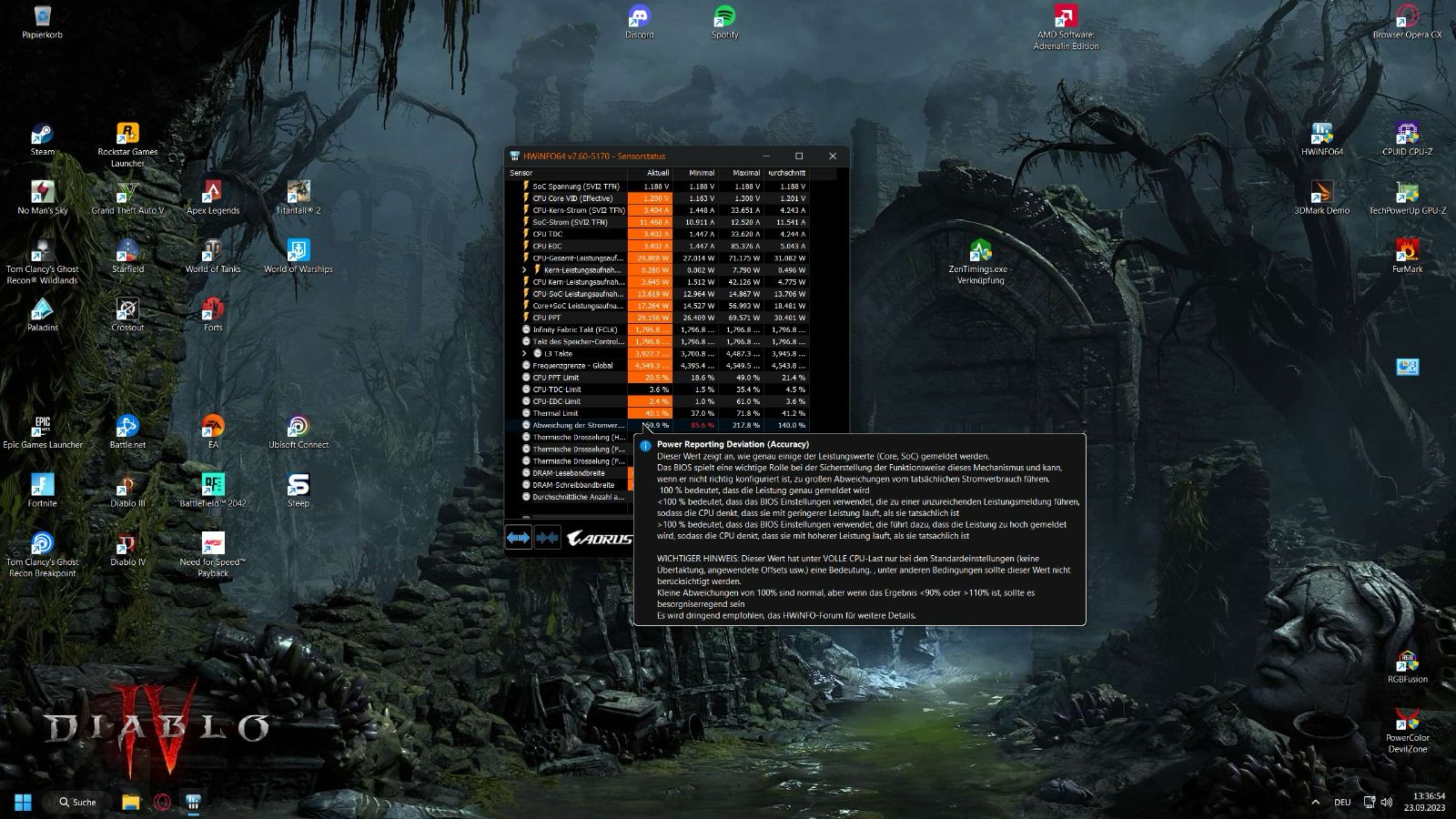Viewport: 1456px width, 819px height.
Task: Select the No Man's Sky icon
Action: 42,197
